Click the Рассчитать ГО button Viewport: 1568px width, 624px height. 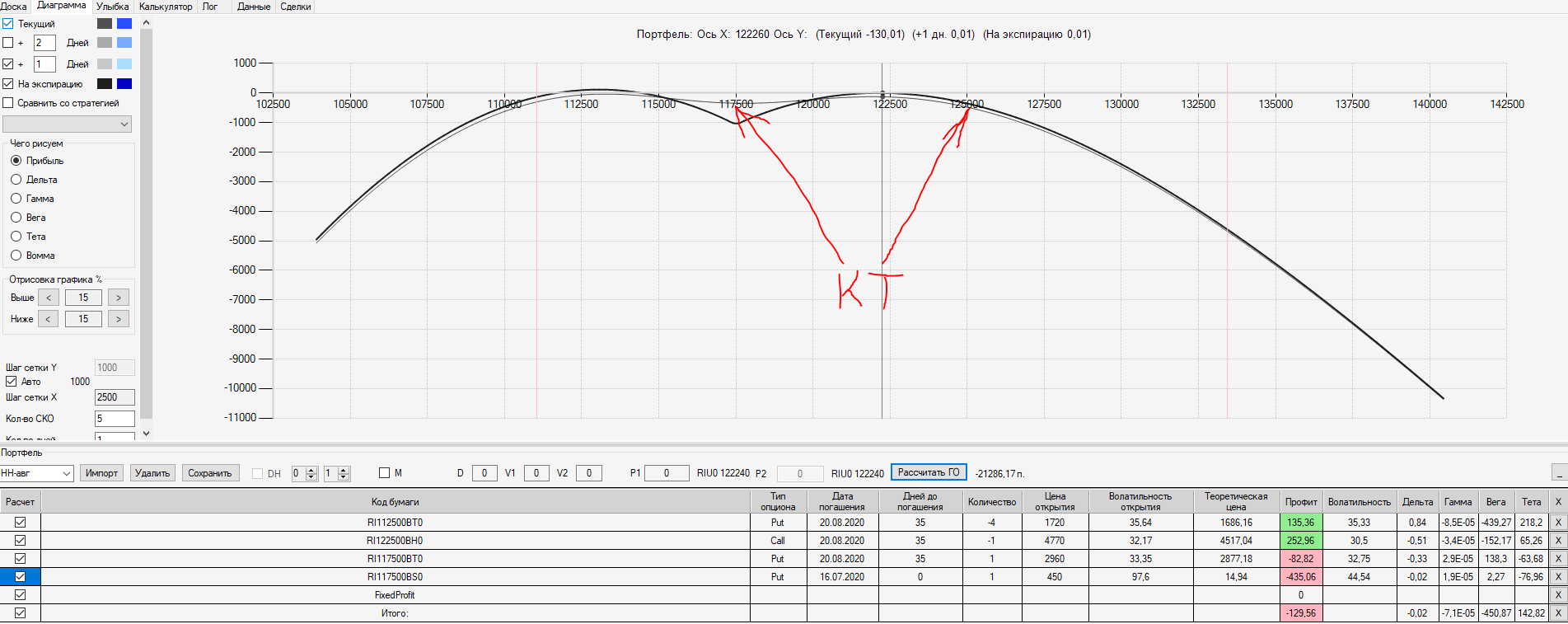pos(929,472)
